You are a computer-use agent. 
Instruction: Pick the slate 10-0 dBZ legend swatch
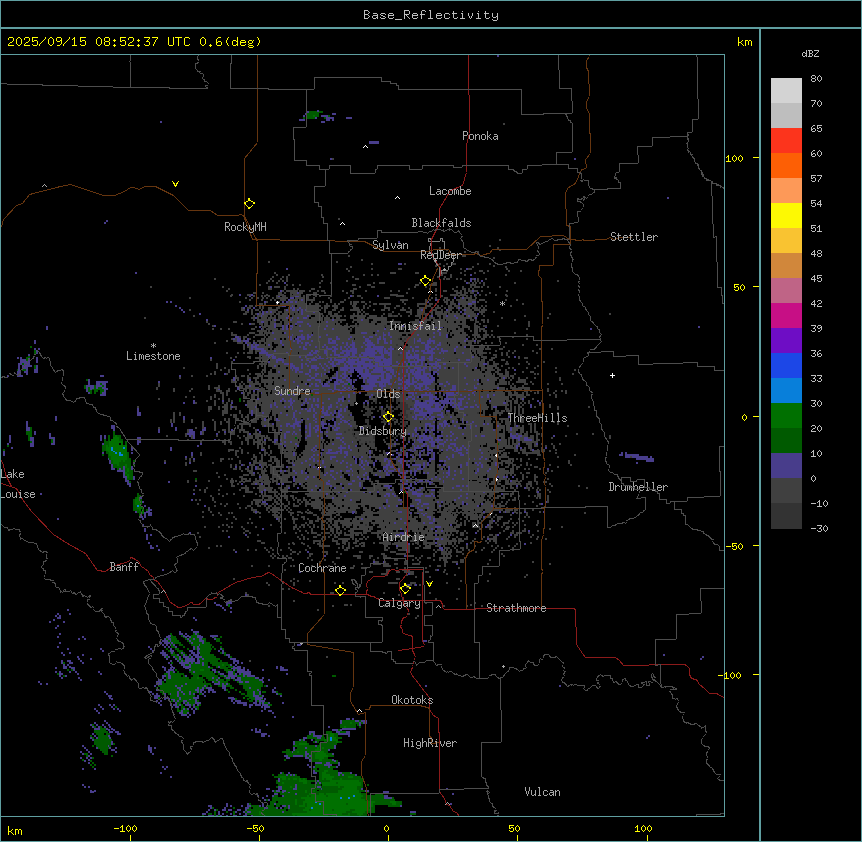(786, 466)
